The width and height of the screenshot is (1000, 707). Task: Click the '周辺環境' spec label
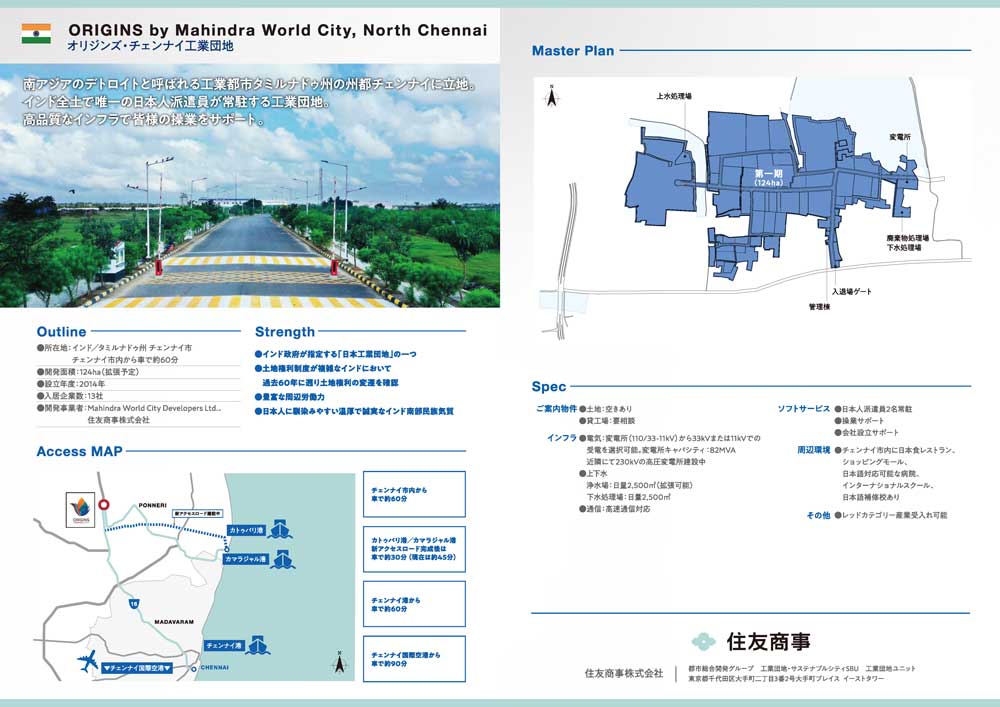(x=814, y=450)
